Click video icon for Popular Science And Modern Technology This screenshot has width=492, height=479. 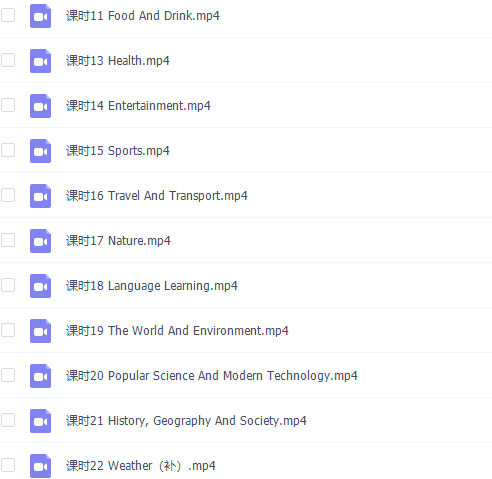point(40,376)
